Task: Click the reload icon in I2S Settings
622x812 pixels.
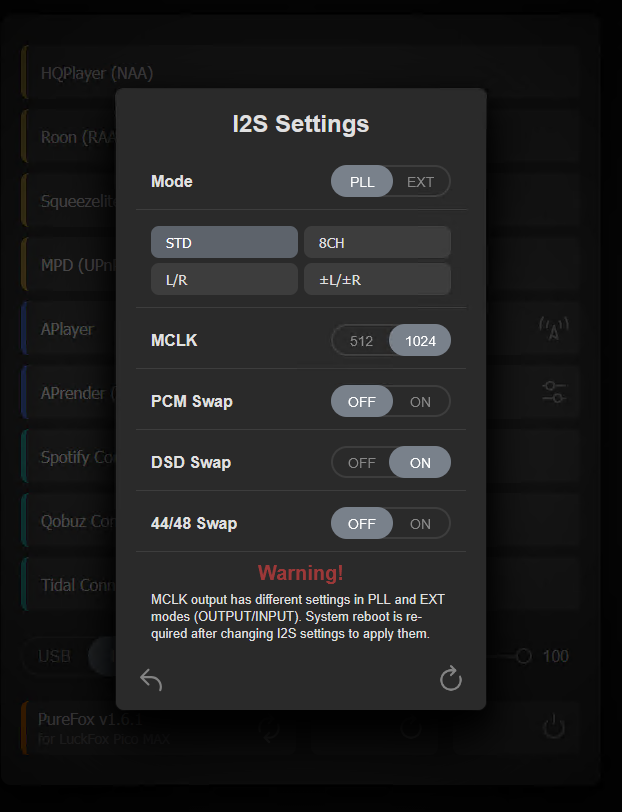Action: pos(451,680)
